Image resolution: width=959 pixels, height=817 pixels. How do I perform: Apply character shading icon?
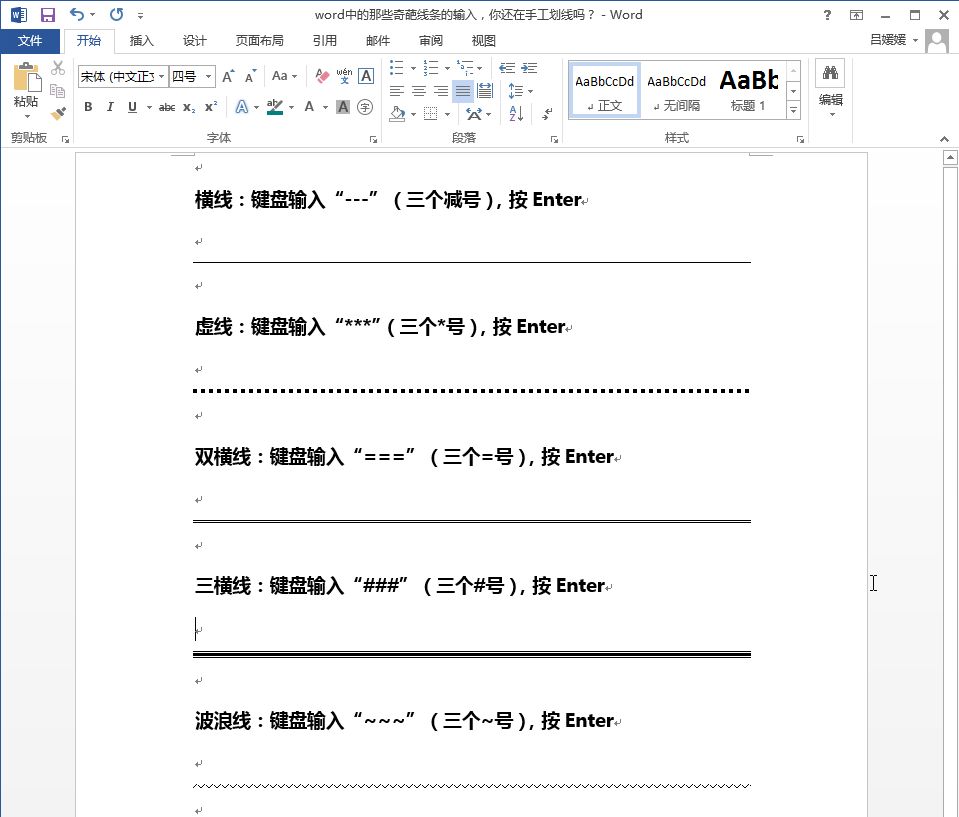pos(343,107)
